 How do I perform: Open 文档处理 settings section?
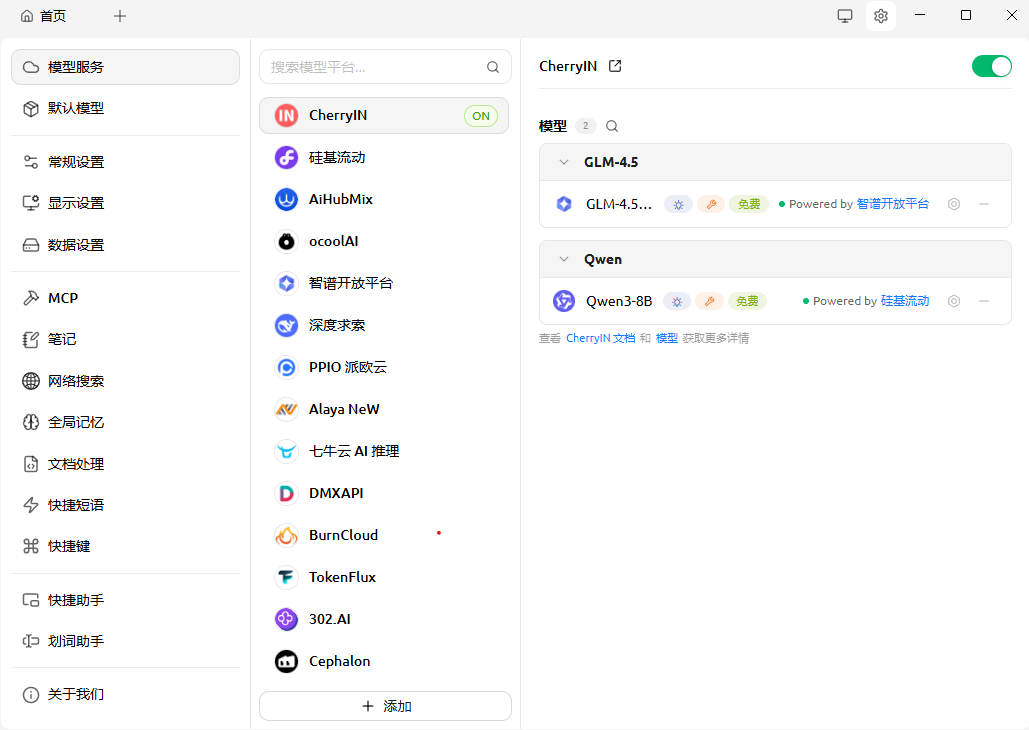click(x=125, y=464)
